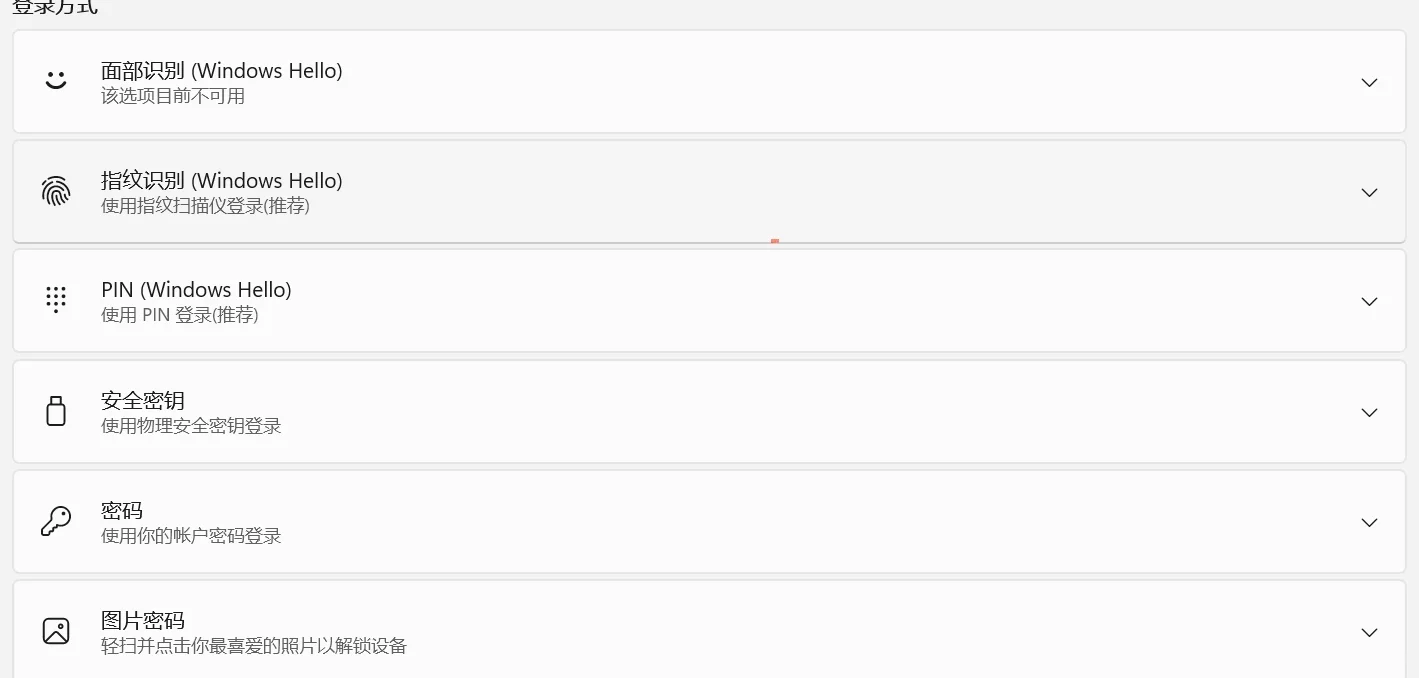Click the 使用你的帐户密码登录 description
The height and width of the screenshot is (678, 1419).
(x=191, y=536)
